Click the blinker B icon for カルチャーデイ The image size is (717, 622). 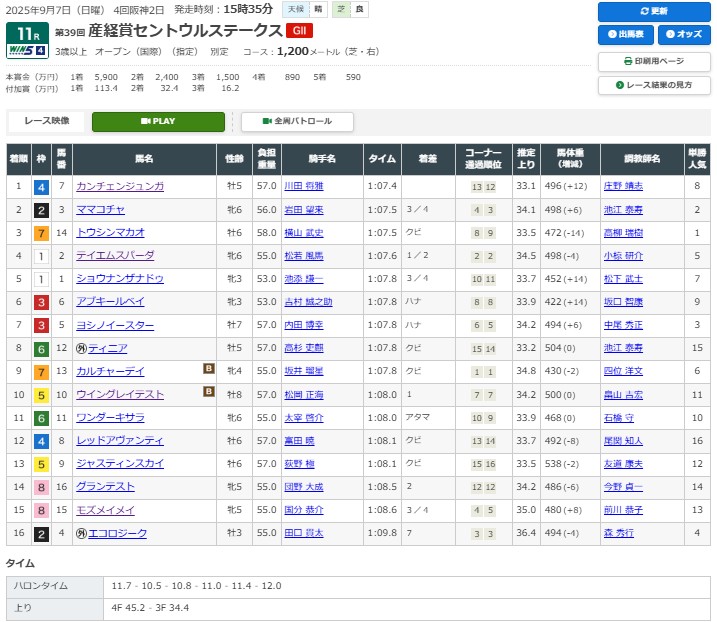coord(210,371)
